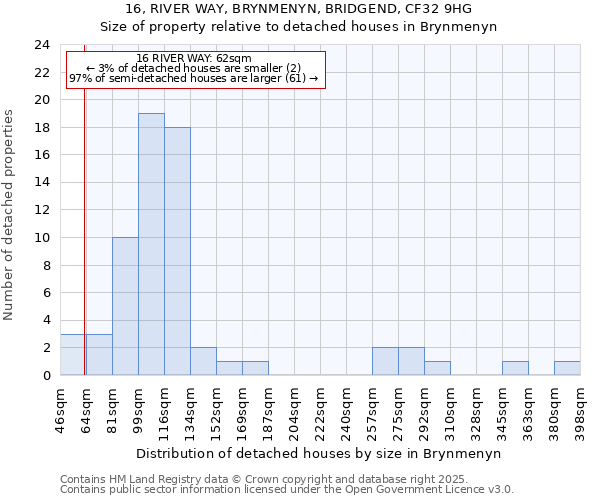
Task: Click the x-axis tick label '363sqm'
Action: click(528, 415)
